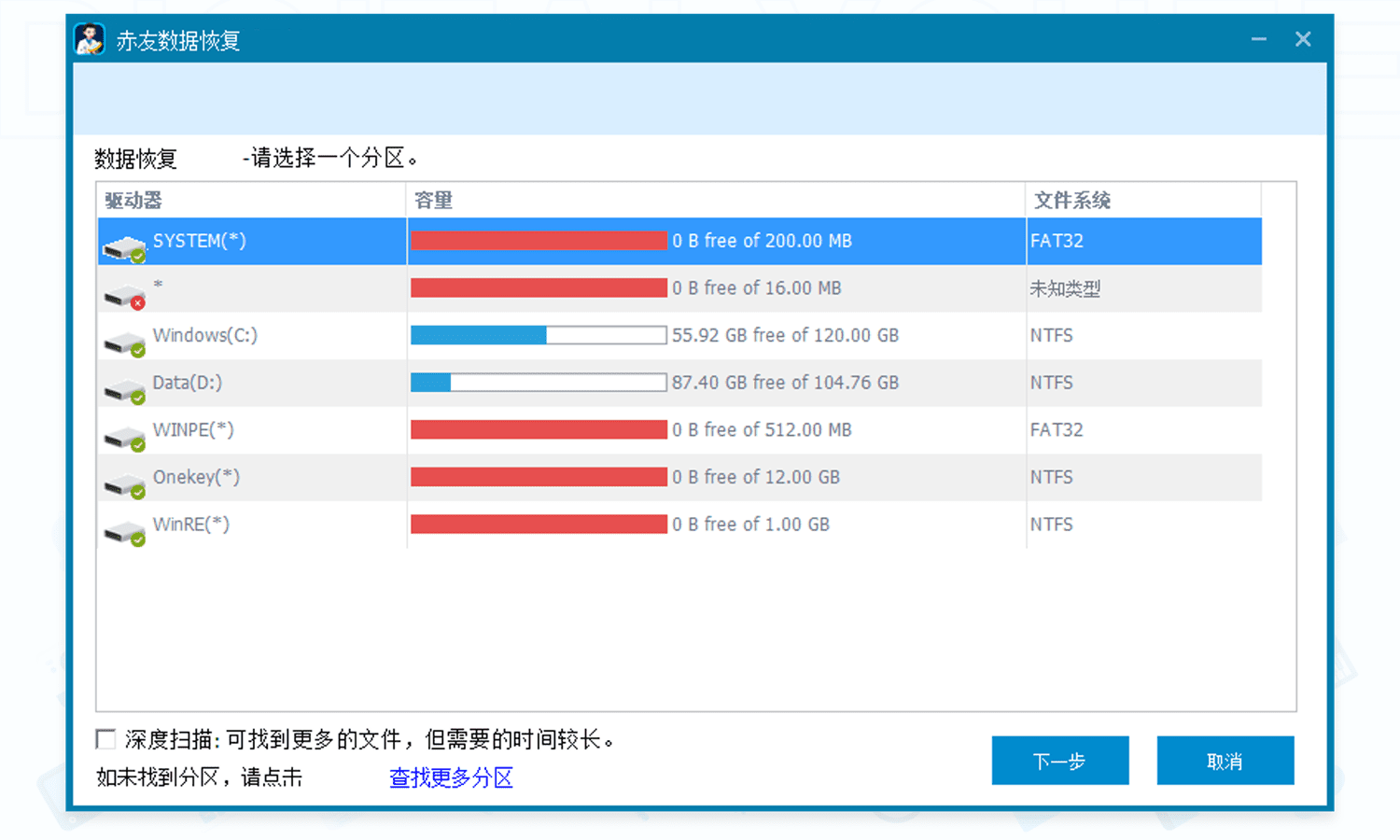The height and width of the screenshot is (840, 1400).
Task: Click the Data(D:) capacity usage bar
Action: click(539, 383)
